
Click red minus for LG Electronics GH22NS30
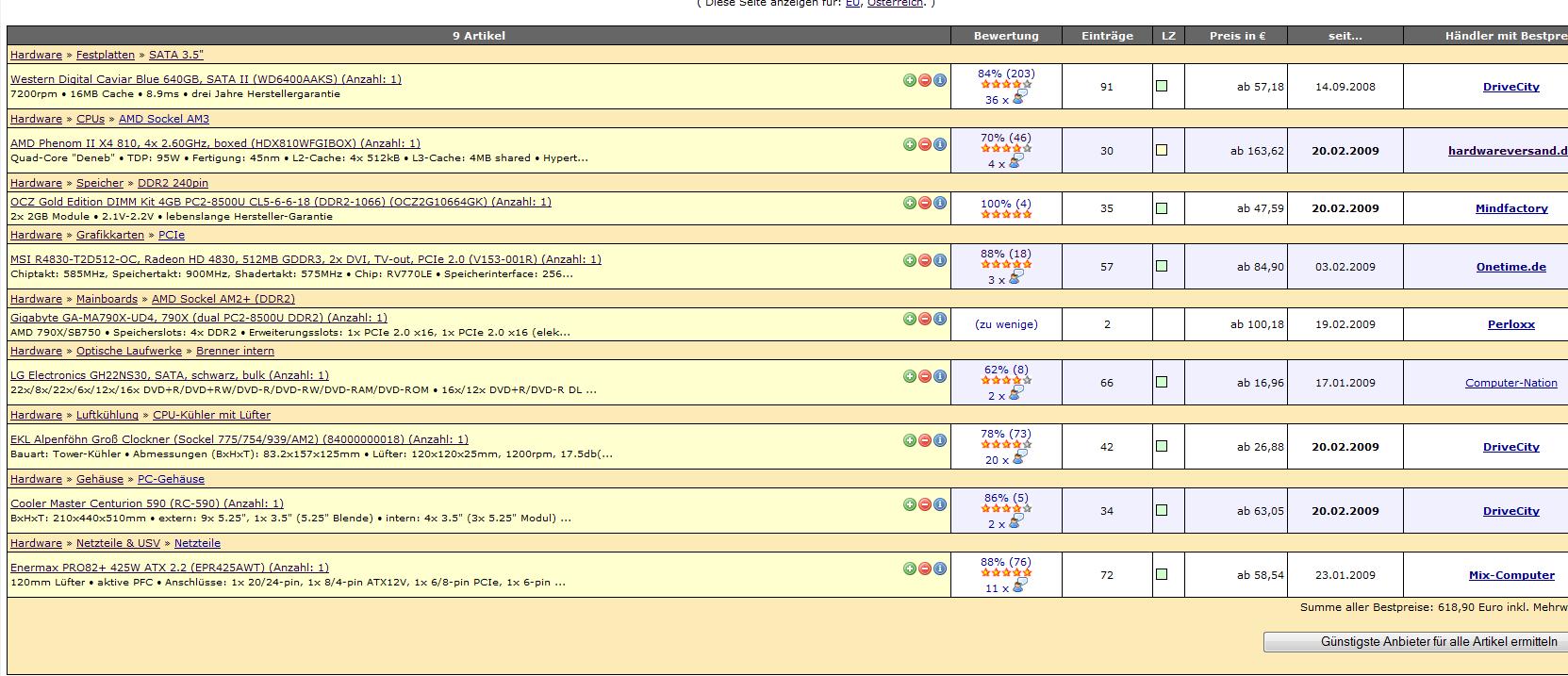[x=925, y=376]
